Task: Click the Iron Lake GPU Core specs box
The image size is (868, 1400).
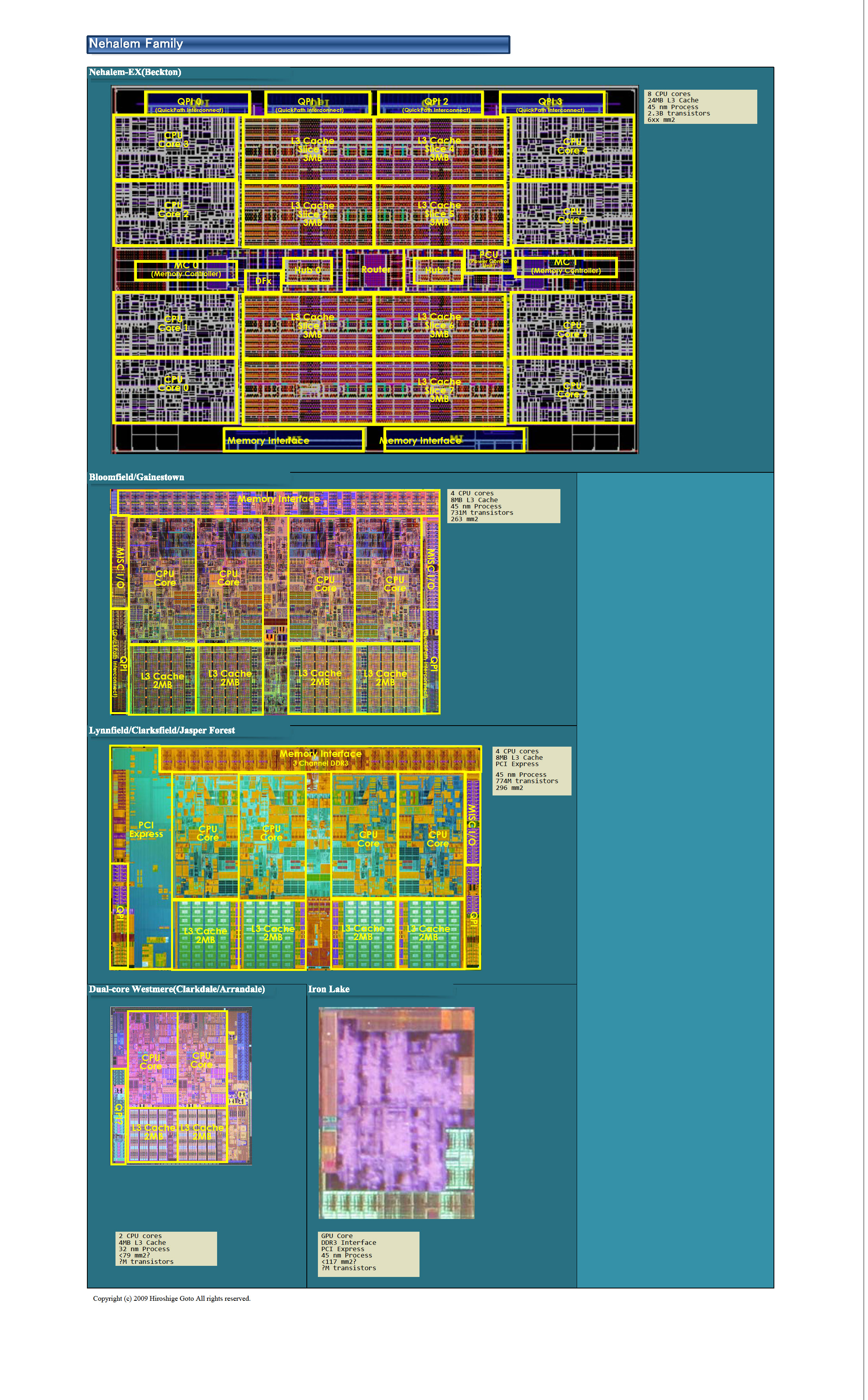Action: click(x=369, y=1254)
